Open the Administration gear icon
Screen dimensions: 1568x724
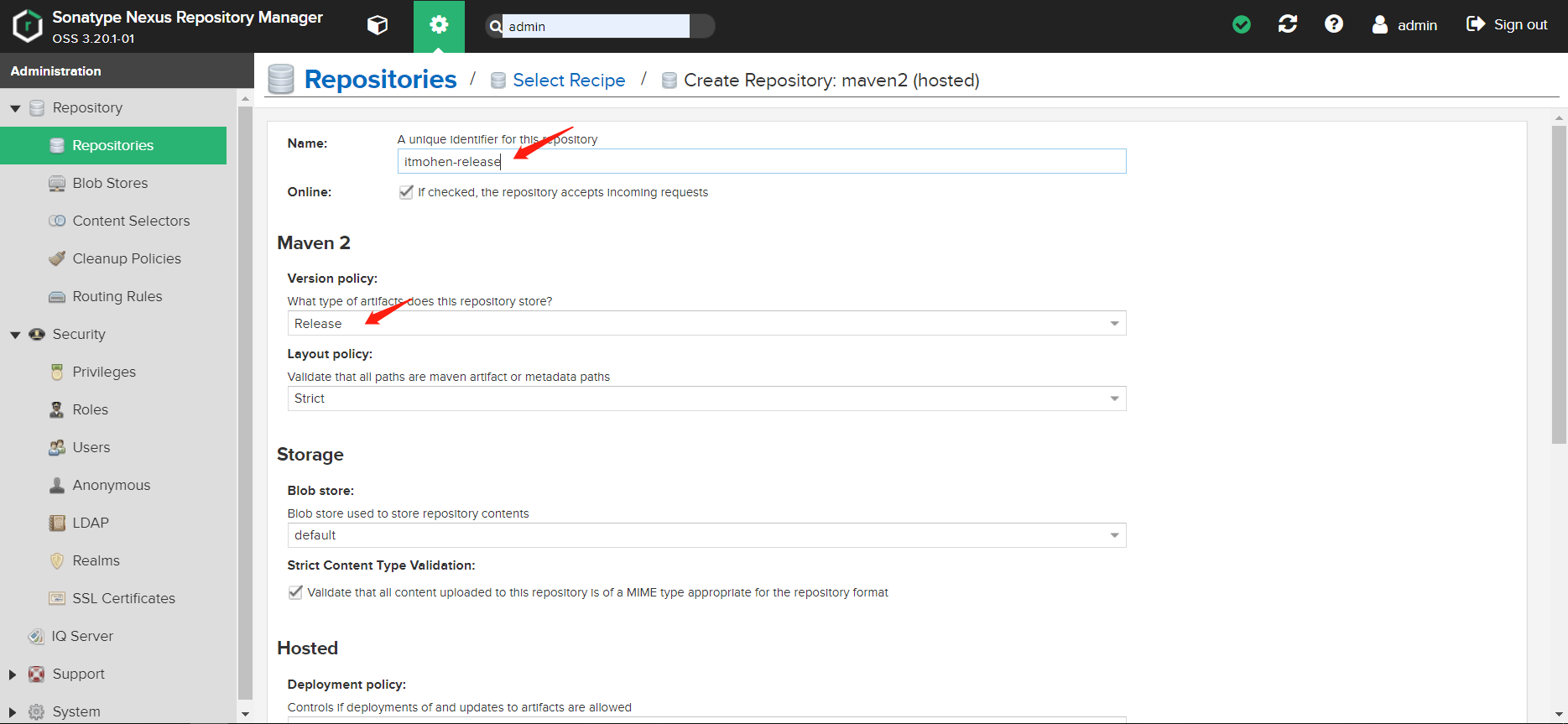(439, 26)
